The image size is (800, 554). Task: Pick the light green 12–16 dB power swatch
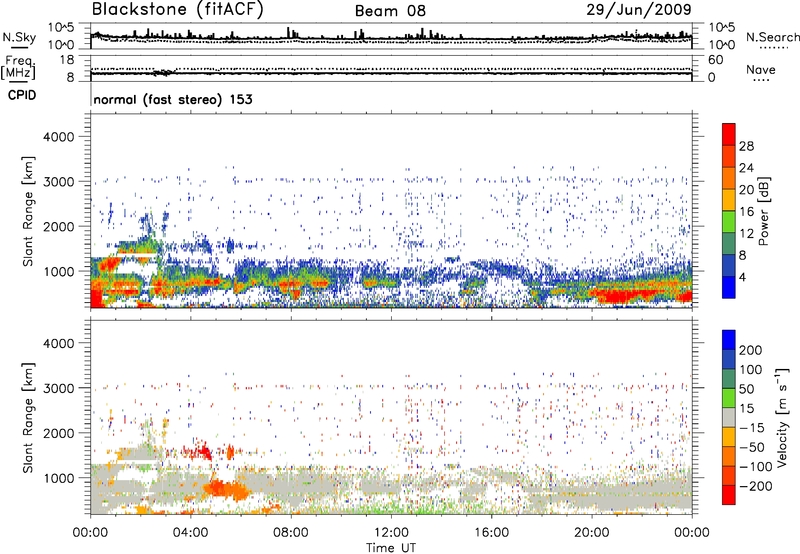[x=729, y=222]
